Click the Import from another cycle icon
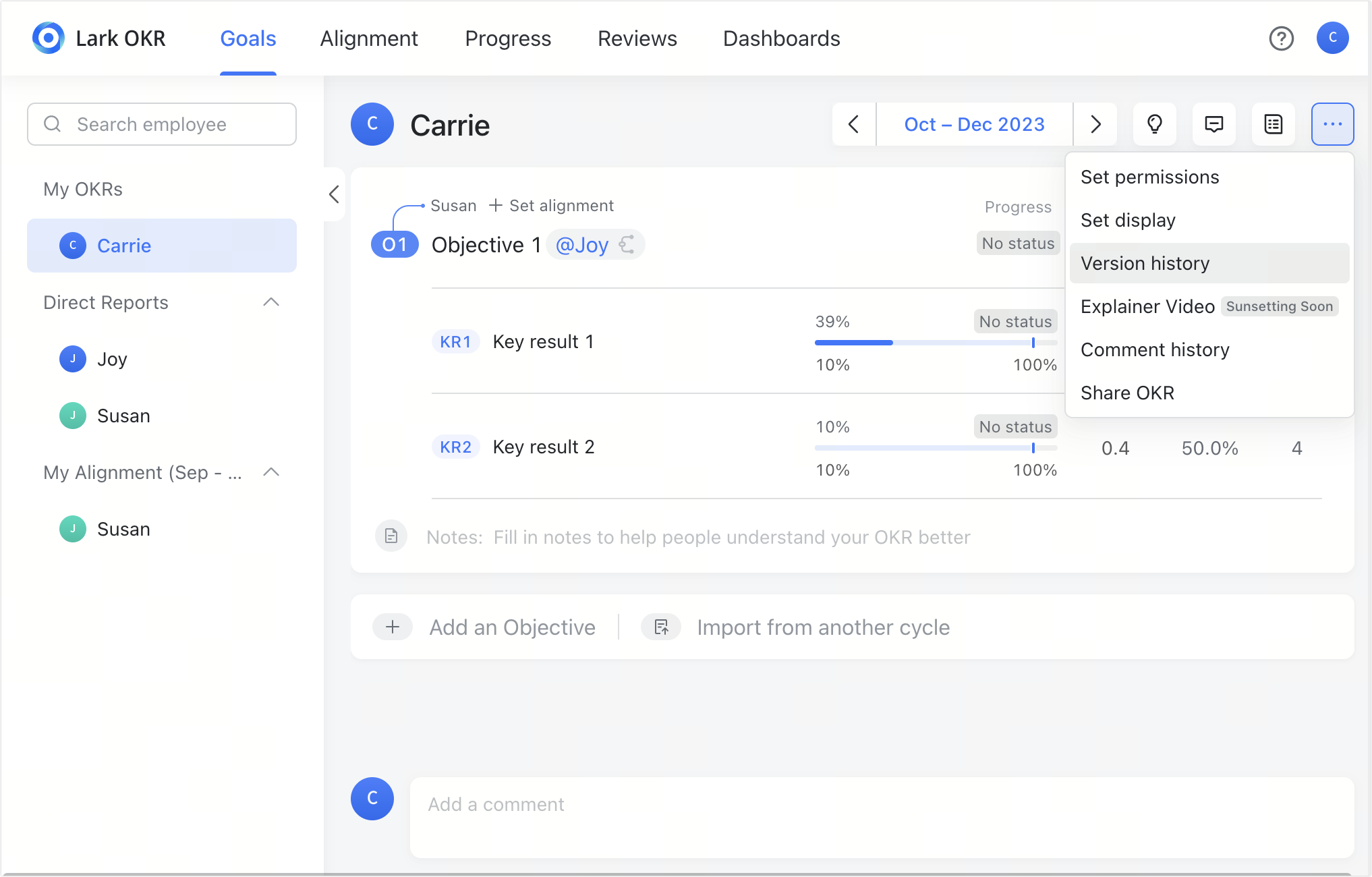 [661, 627]
